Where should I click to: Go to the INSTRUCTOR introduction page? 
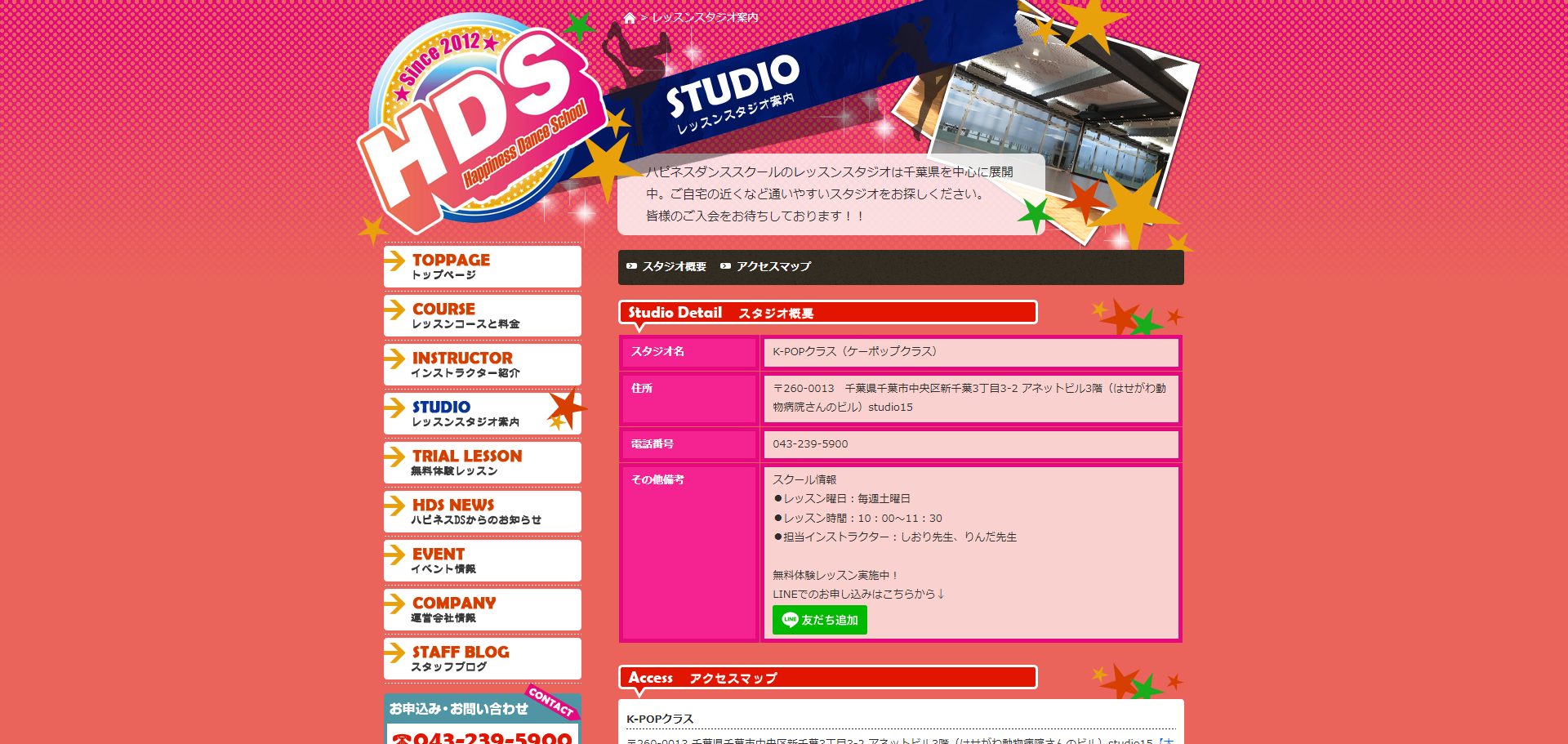(483, 364)
